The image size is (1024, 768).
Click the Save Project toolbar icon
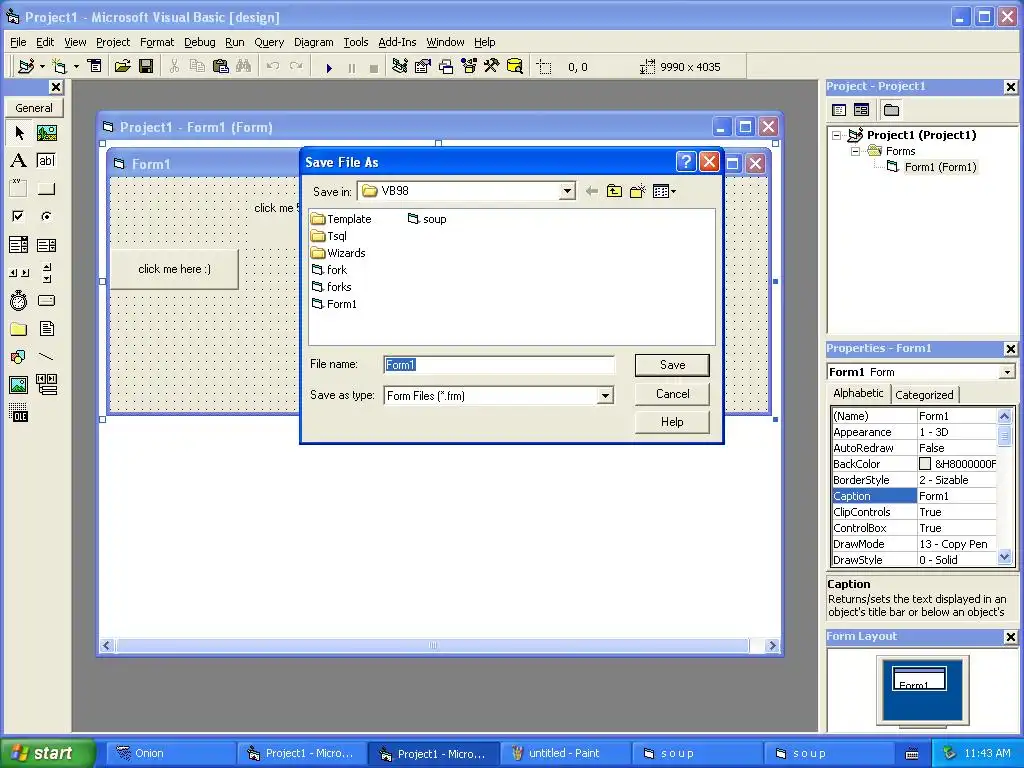(x=146, y=67)
